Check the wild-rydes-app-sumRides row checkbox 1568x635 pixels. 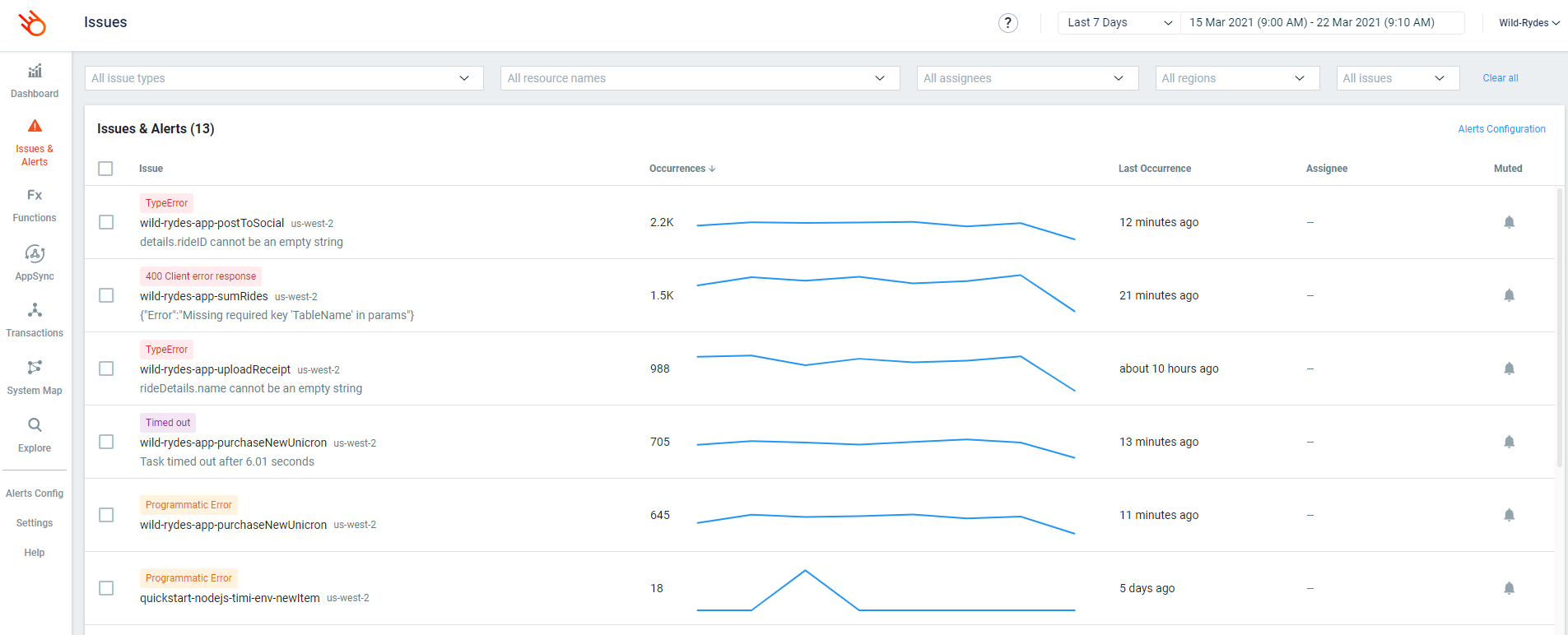(106, 295)
